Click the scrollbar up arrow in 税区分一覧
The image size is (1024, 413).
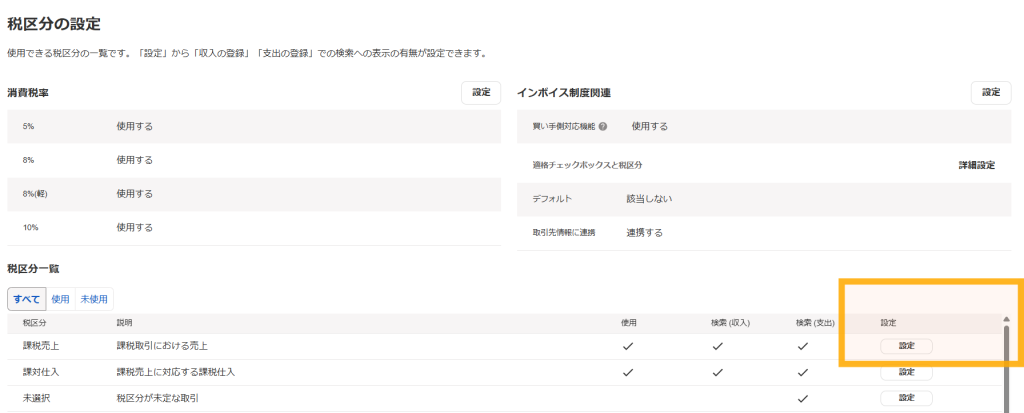pos(1006,320)
